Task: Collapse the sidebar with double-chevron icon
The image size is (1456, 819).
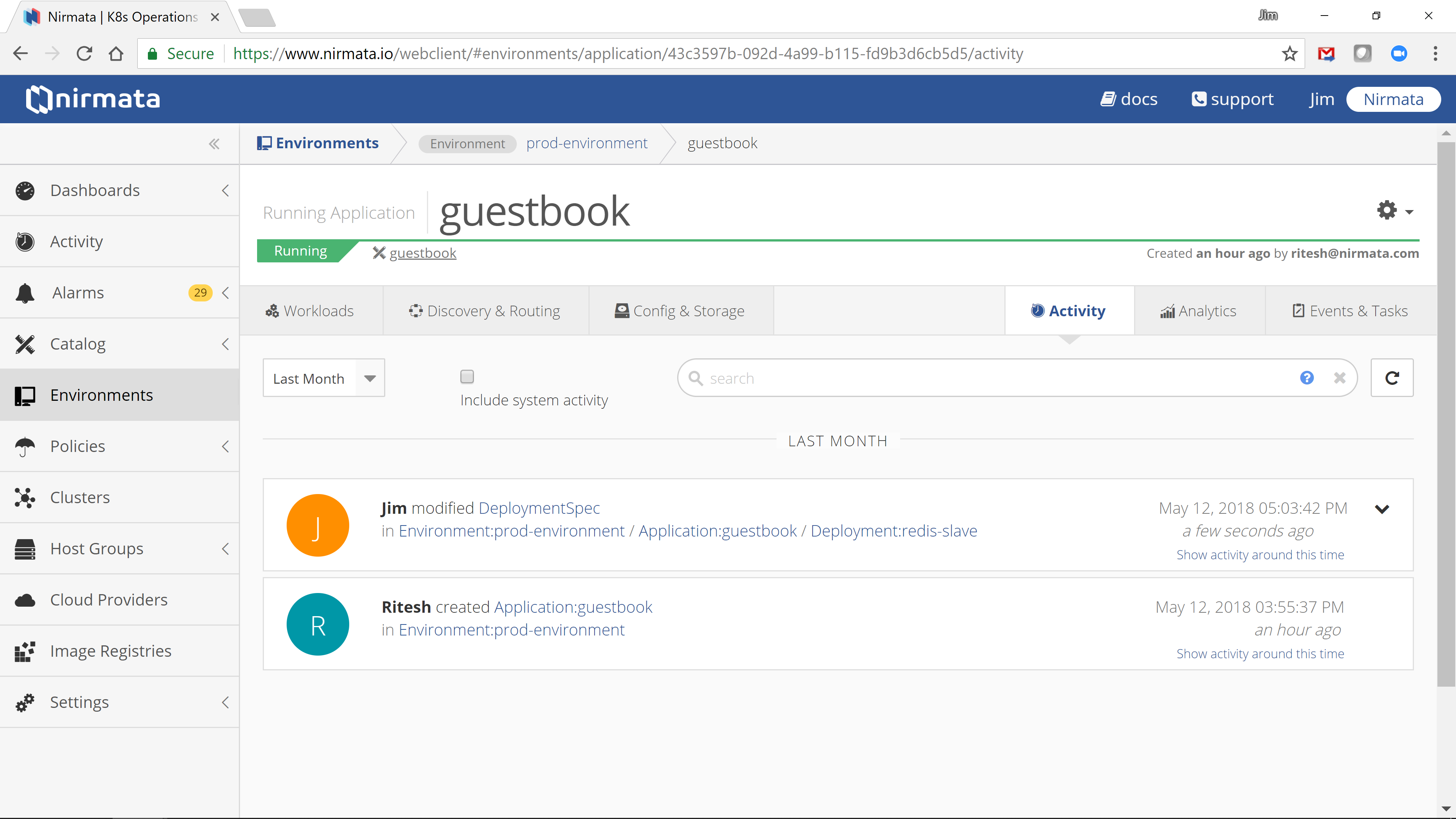Action: tap(213, 144)
